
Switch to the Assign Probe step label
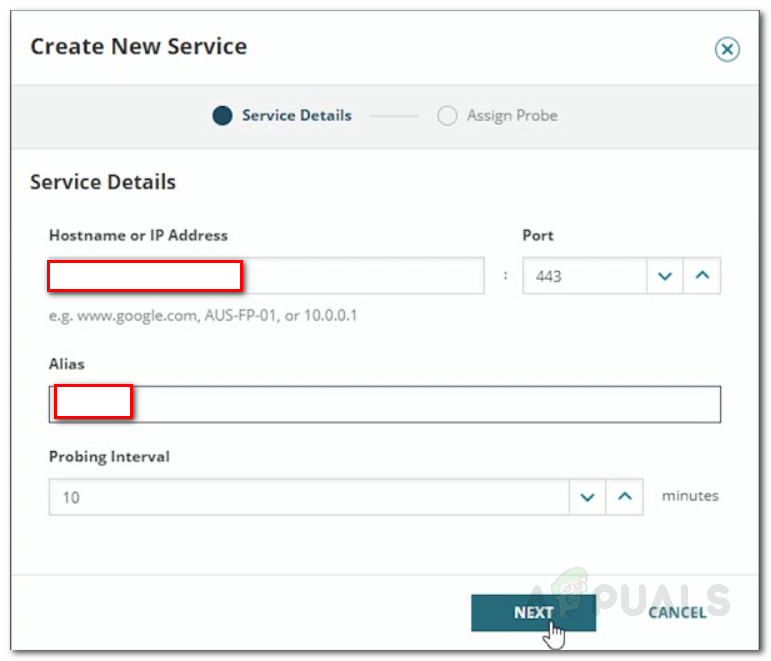(512, 116)
